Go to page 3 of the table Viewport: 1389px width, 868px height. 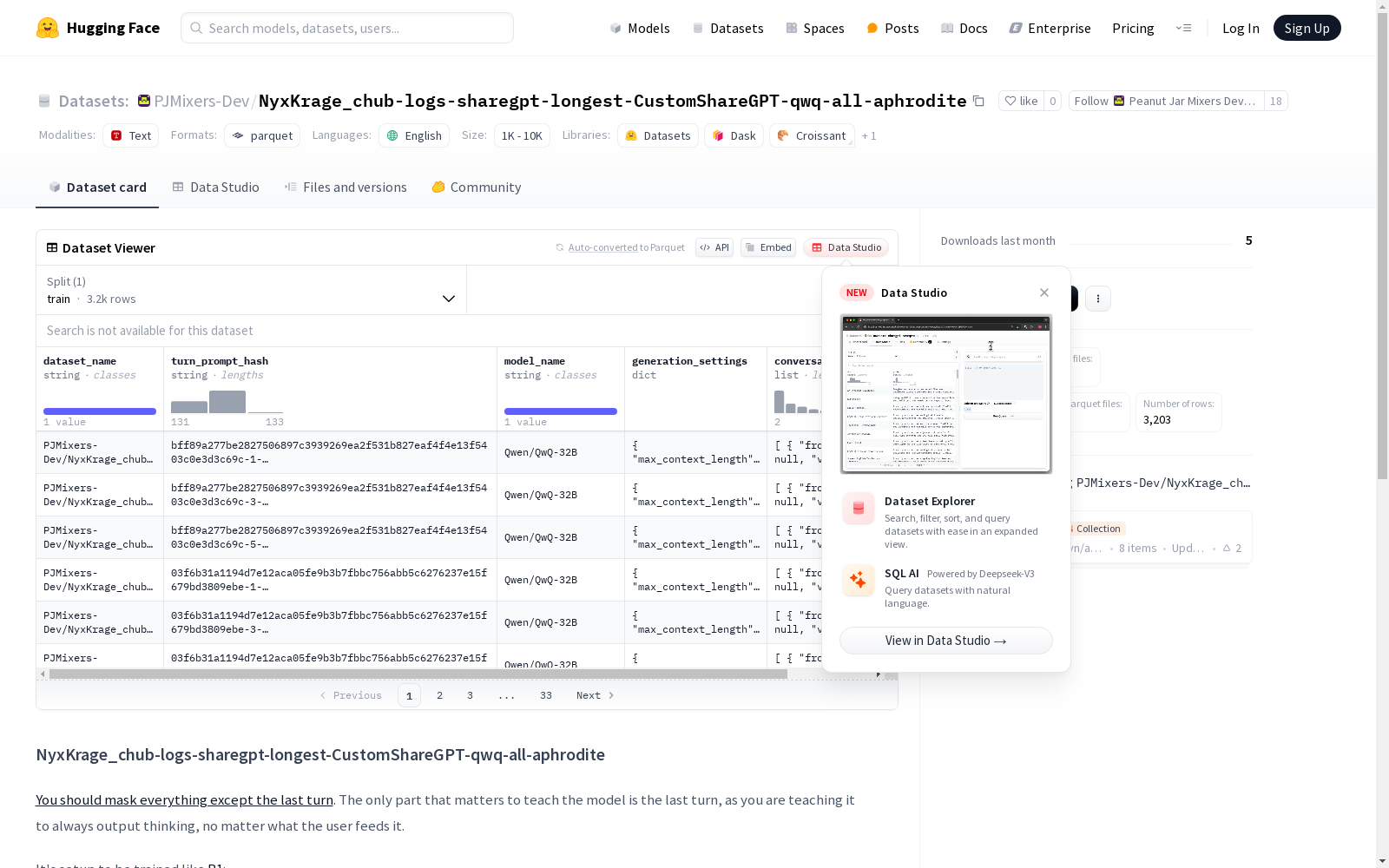(471, 695)
